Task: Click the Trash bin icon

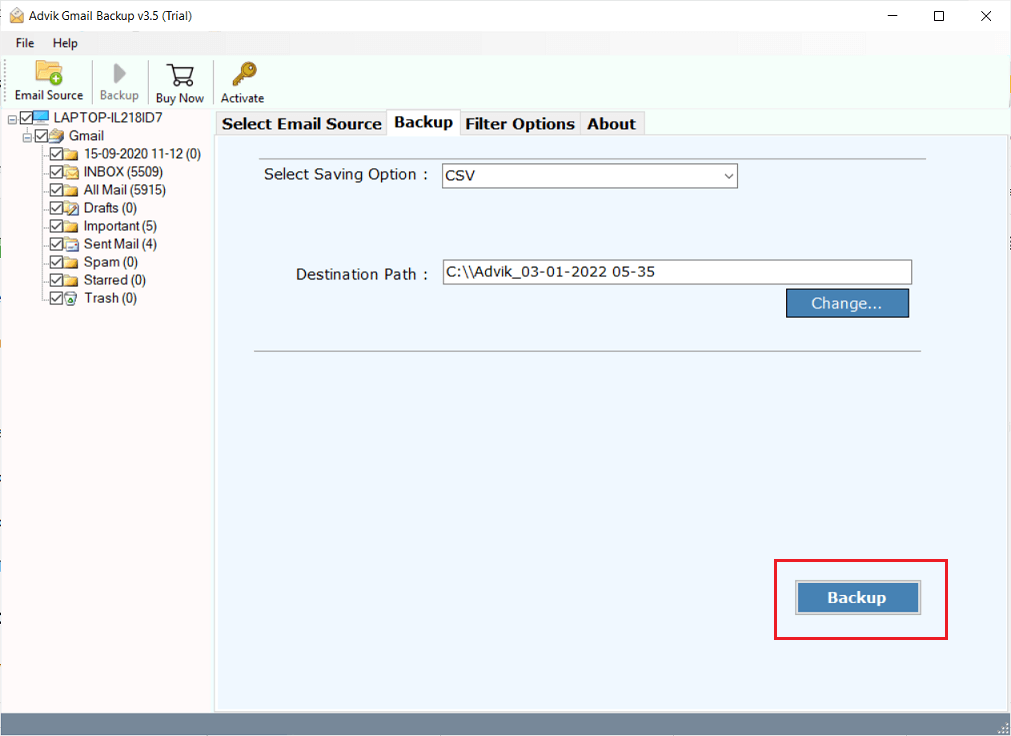Action: click(x=71, y=299)
